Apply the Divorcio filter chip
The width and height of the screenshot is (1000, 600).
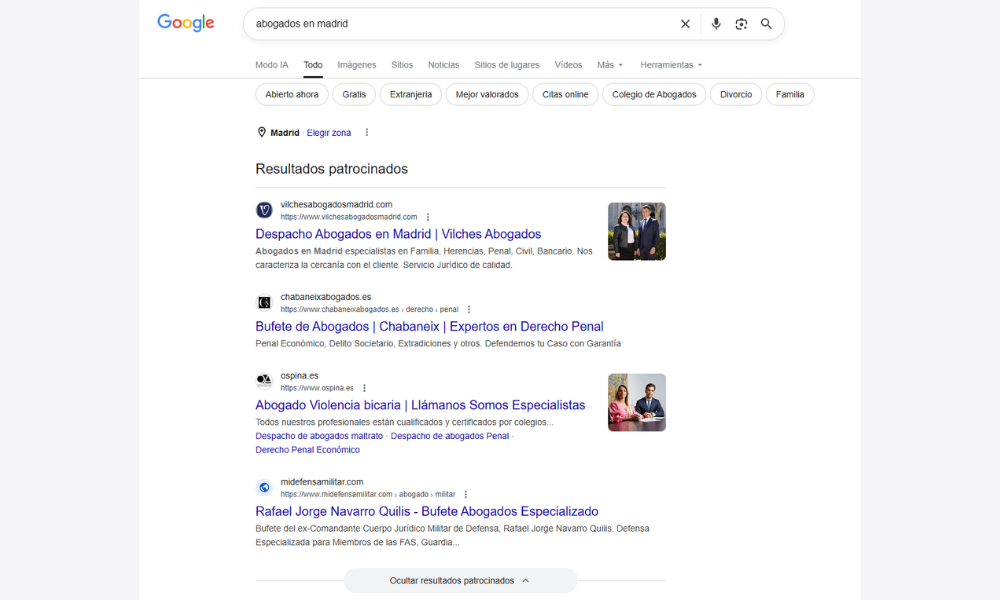click(x=736, y=94)
